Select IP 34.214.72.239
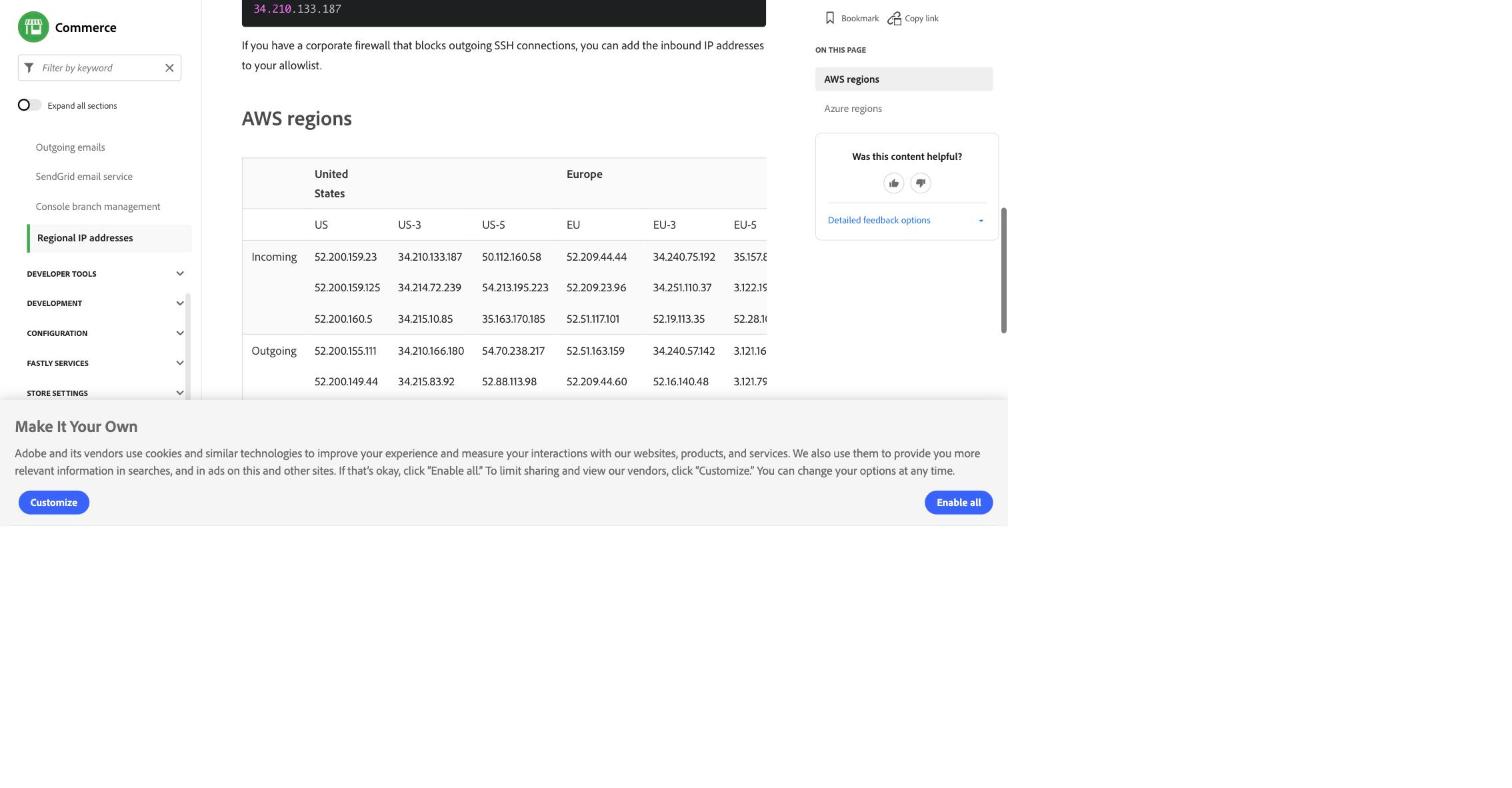The height and width of the screenshot is (788, 1512). [x=430, y=288]
